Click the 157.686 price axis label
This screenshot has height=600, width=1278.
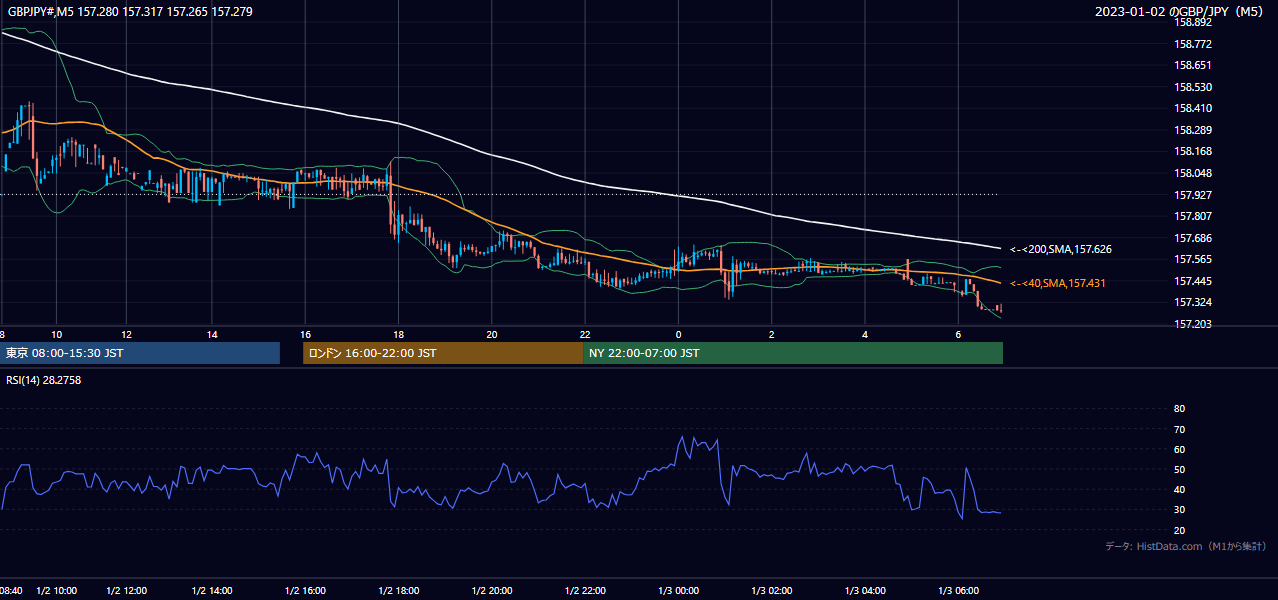(x=1193, y=238)
